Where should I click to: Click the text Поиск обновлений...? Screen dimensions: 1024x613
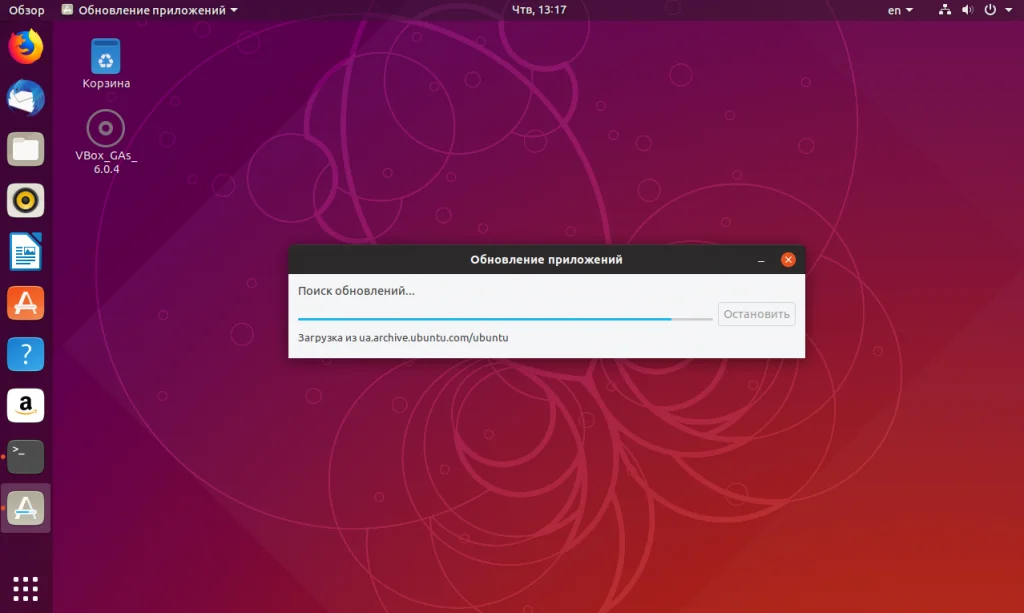point(356,291)
